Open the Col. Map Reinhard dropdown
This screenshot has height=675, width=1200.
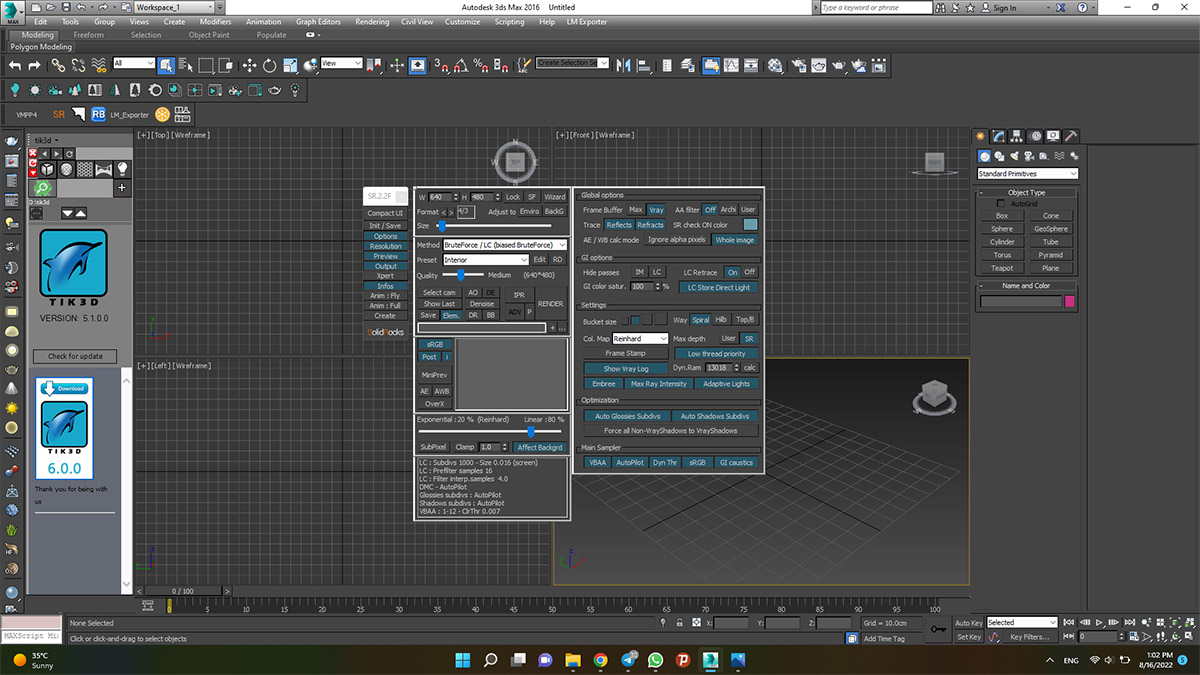click(x=640, y=339)
